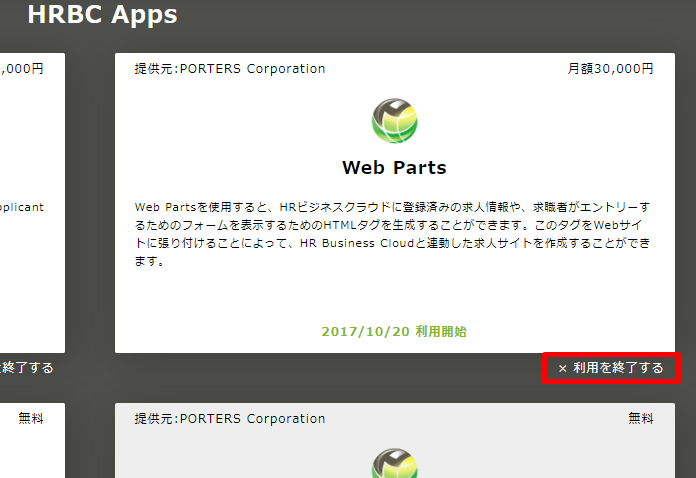The width and height of the screenshot is (696, 478).
Task: Click the Web Parts globe logo icon
Action: [x=394, y=121]
